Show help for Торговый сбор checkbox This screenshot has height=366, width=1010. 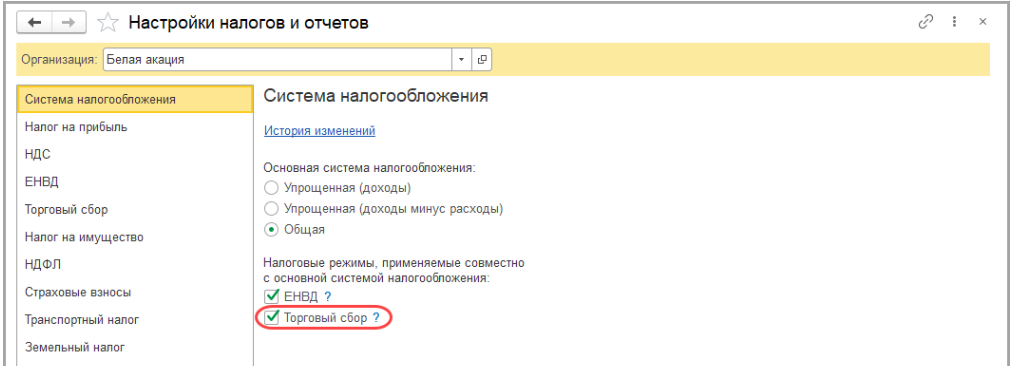pos(376,318)
